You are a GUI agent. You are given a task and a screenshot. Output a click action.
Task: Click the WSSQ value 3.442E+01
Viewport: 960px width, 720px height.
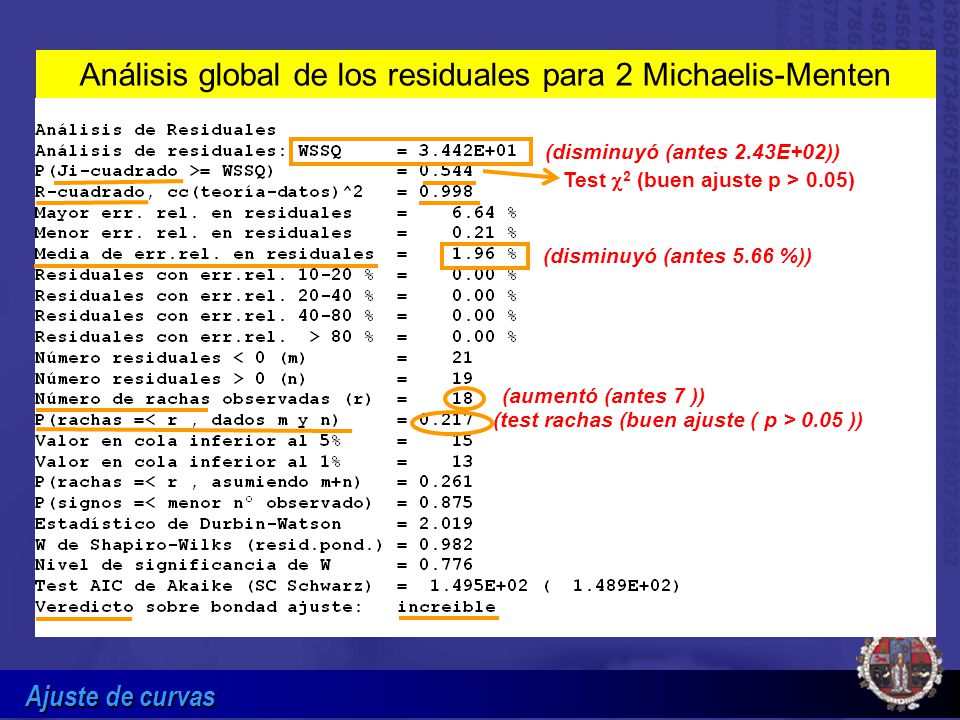468,151
